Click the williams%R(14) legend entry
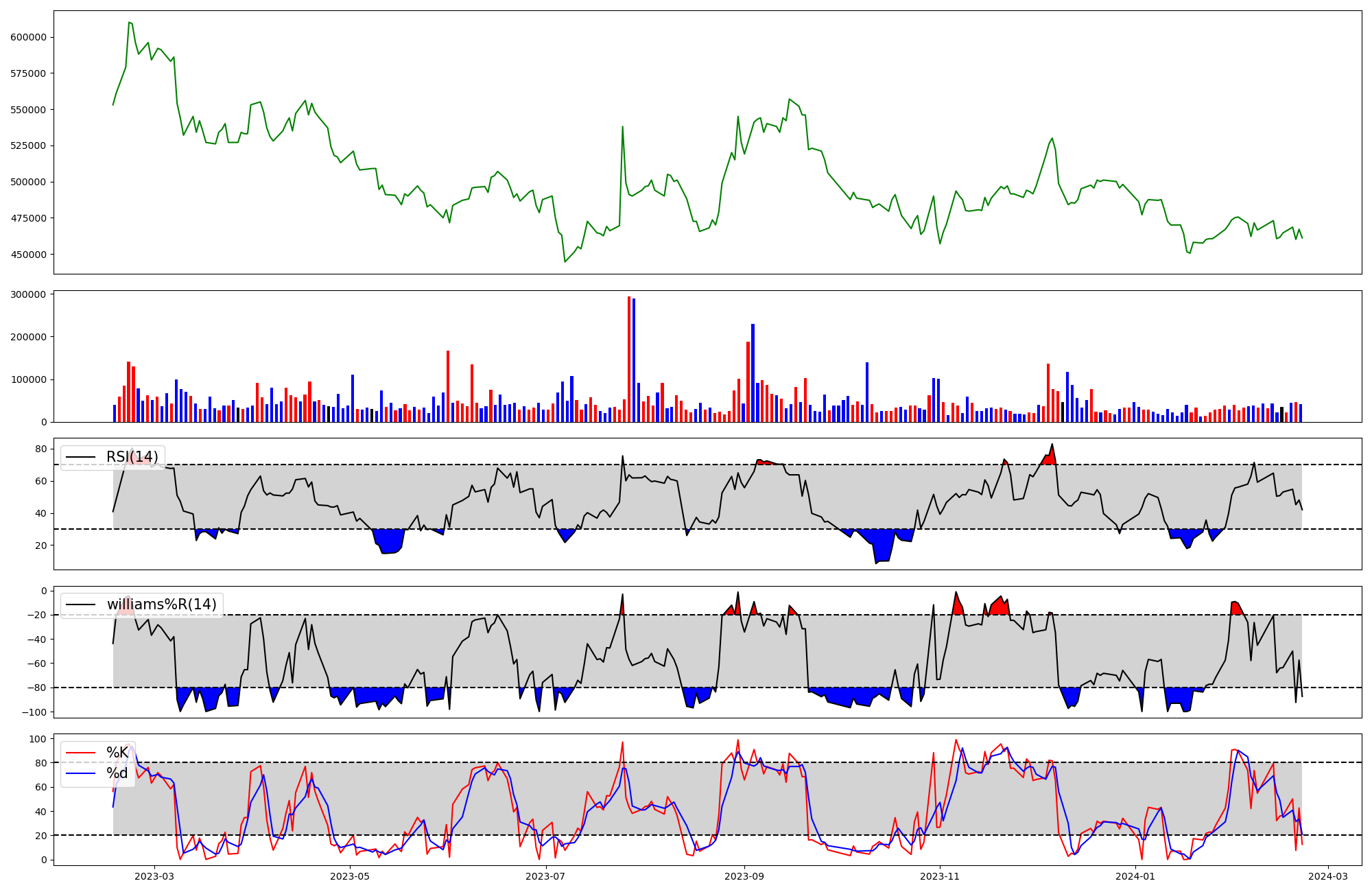This screenshot has width=1372, height=892. point(161,605)
